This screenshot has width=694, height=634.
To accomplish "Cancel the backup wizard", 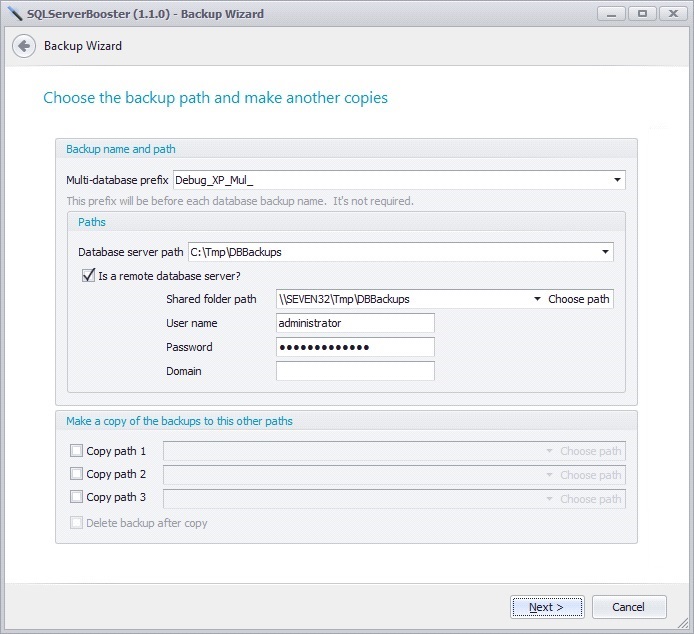I will pyautogui.click(x=629, y=607).
